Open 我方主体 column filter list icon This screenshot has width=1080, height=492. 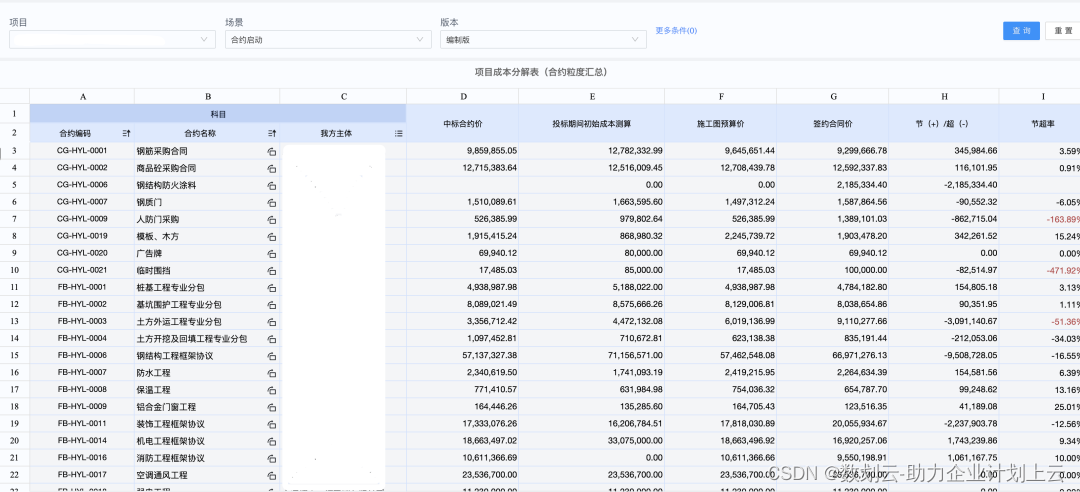398,133
